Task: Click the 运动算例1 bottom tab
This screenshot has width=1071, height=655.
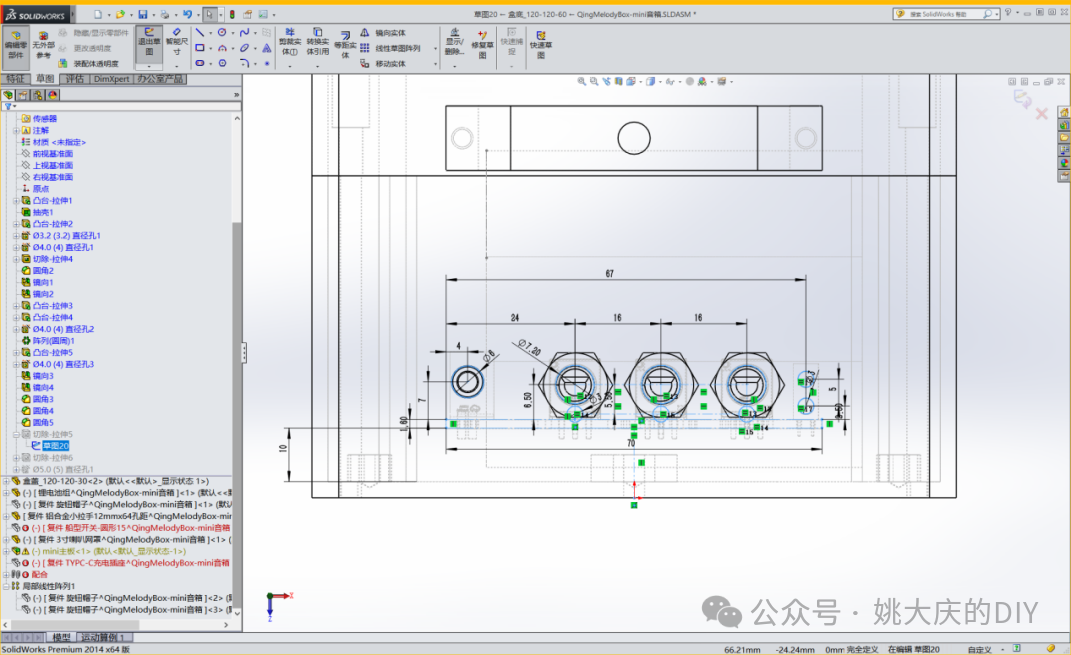Action: 105,637
